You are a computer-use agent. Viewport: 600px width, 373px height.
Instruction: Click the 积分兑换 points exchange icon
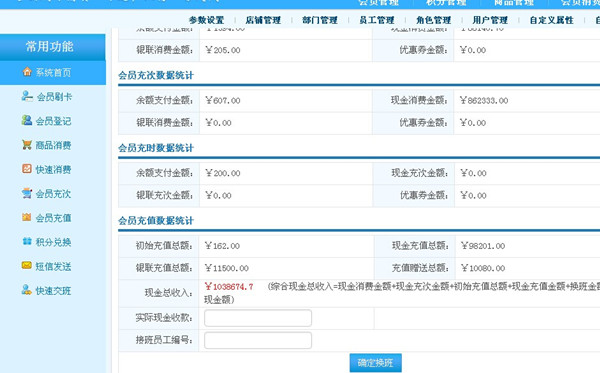click(x=27, y=241)
